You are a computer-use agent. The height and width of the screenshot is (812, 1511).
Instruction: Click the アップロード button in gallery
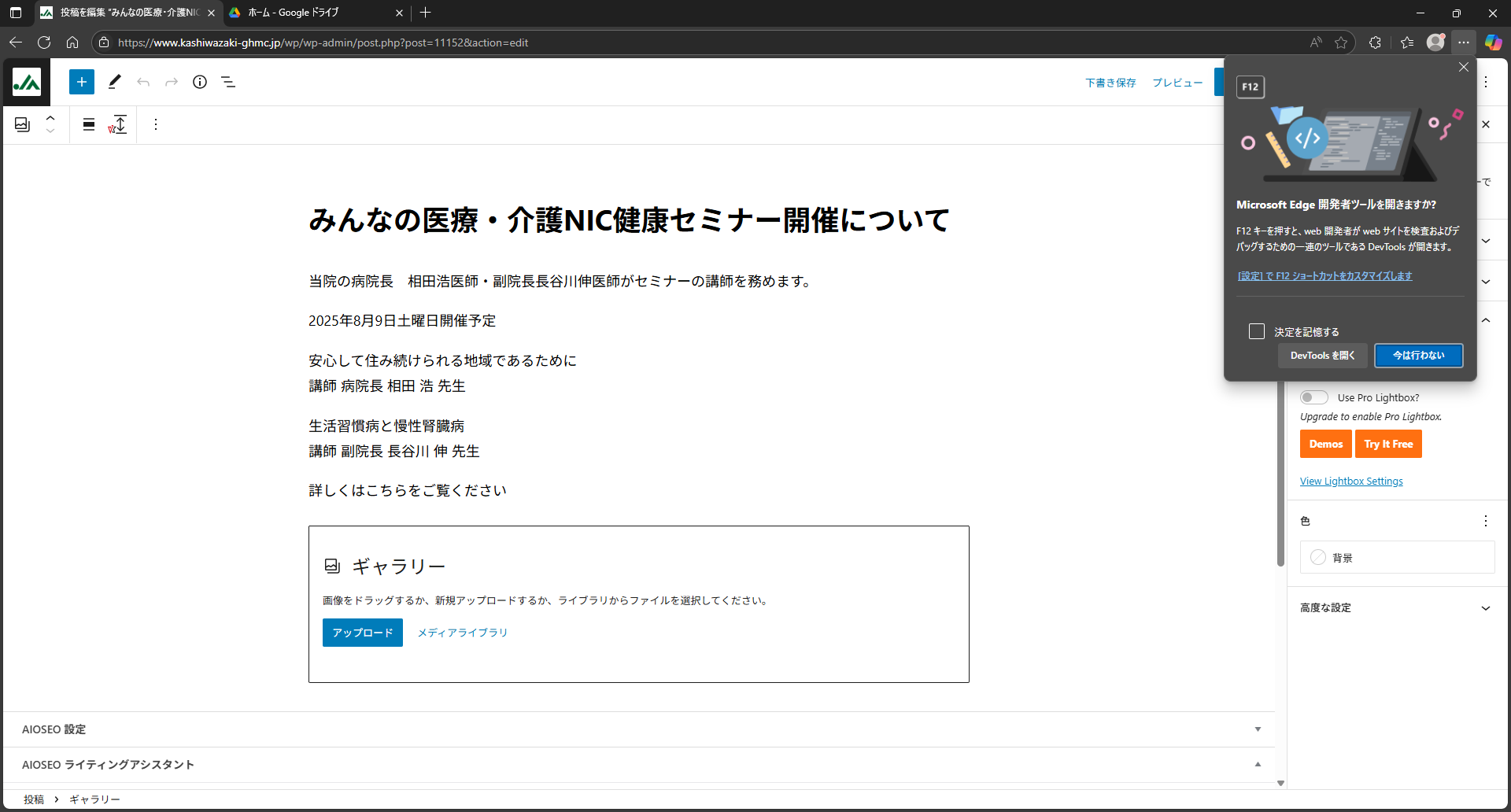coord(362,633)
